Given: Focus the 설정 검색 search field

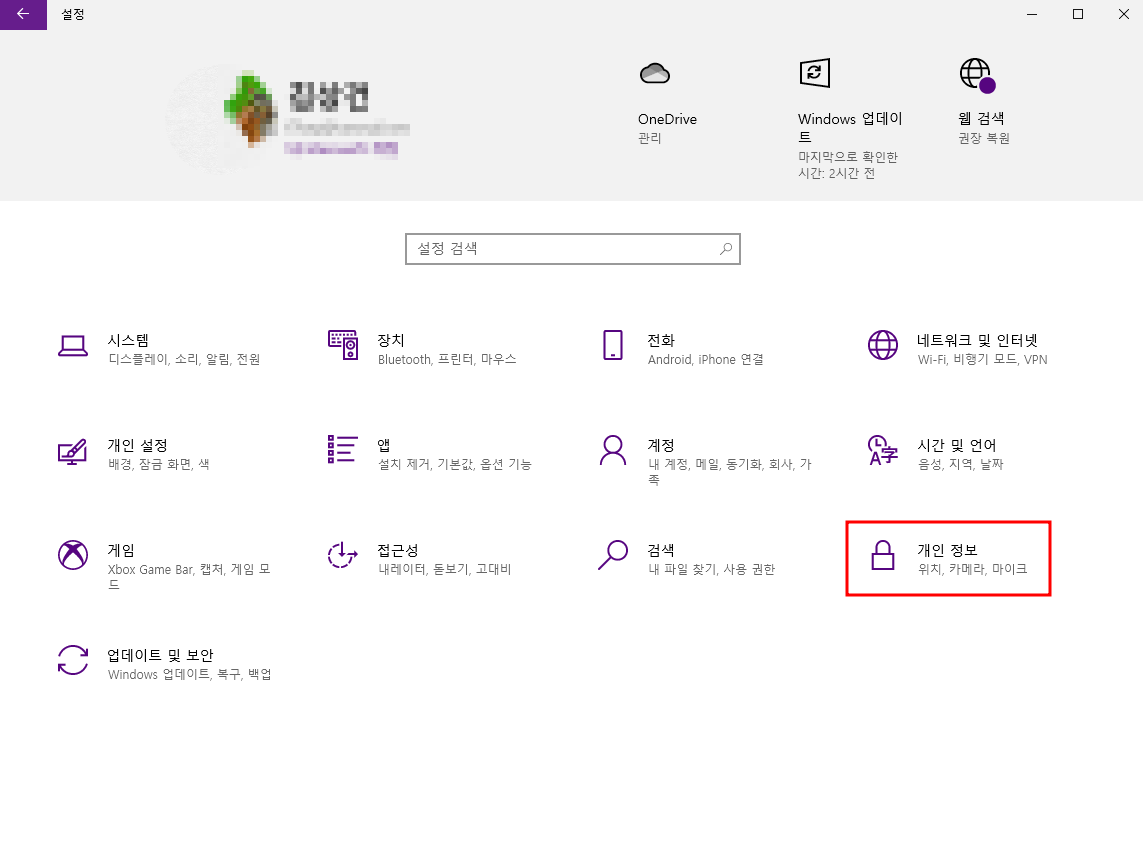Looking at the screenshot, I should click(573, 249).
